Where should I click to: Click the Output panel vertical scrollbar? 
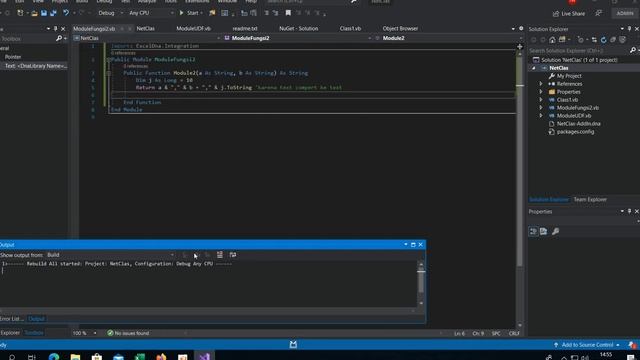pyautogui.click(x=421, y=284)
